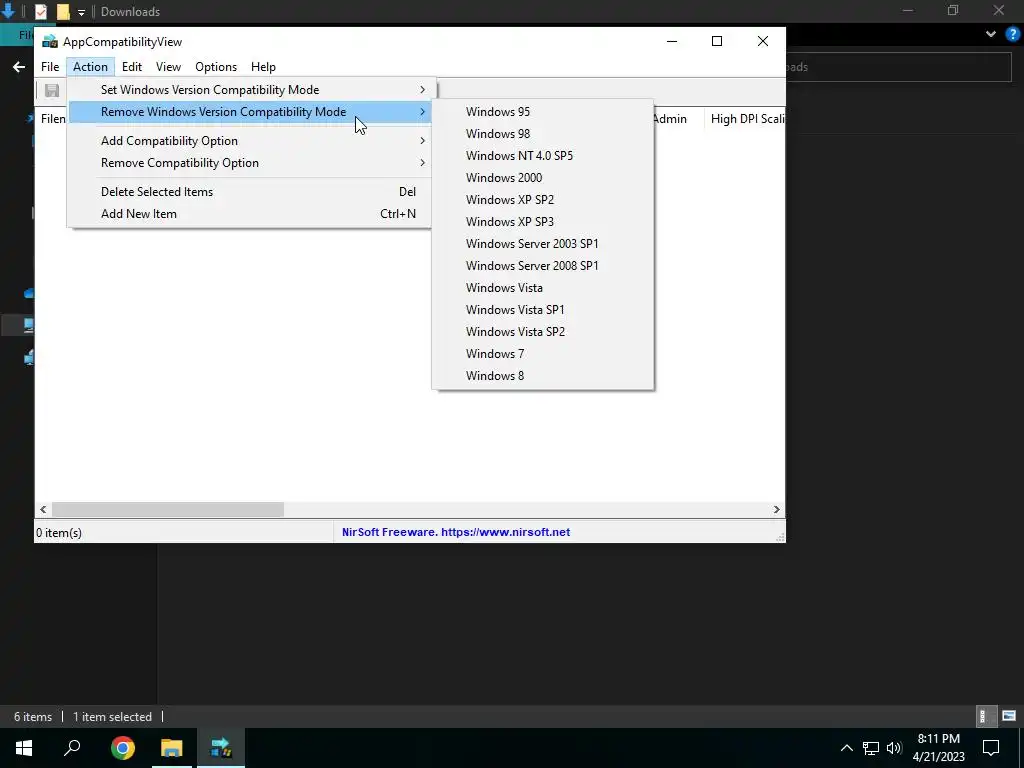Open taskbar search
The height and width of the screenshot is (768, 1024).
tap(72, 748)
